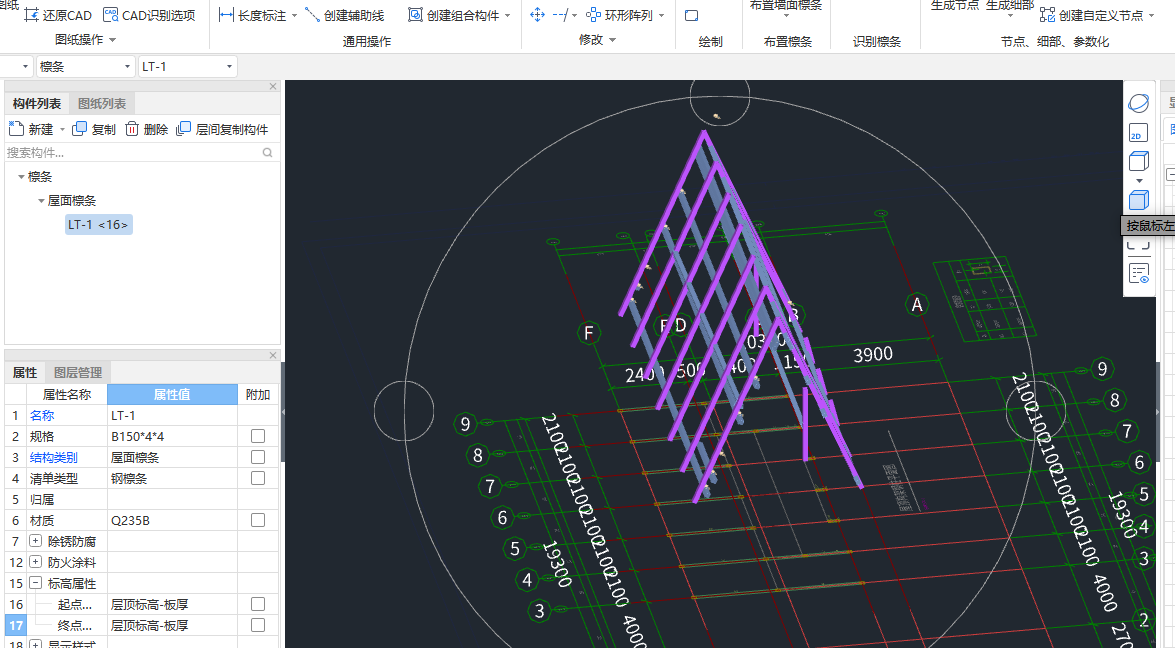
Task: Click the 生成节点 button
Action: pos(955,5)
